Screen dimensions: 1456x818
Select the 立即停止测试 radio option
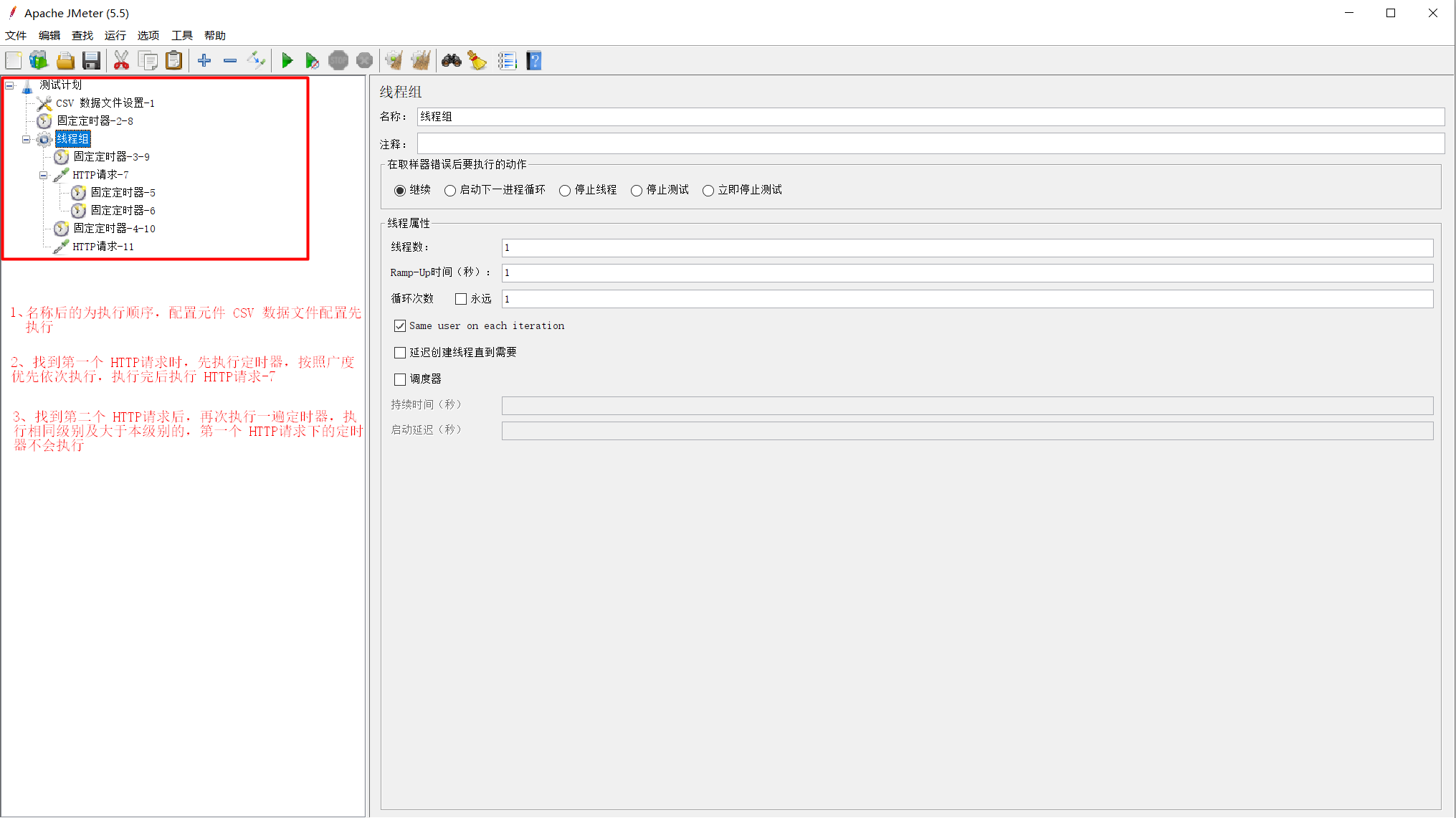coord(708,191)
